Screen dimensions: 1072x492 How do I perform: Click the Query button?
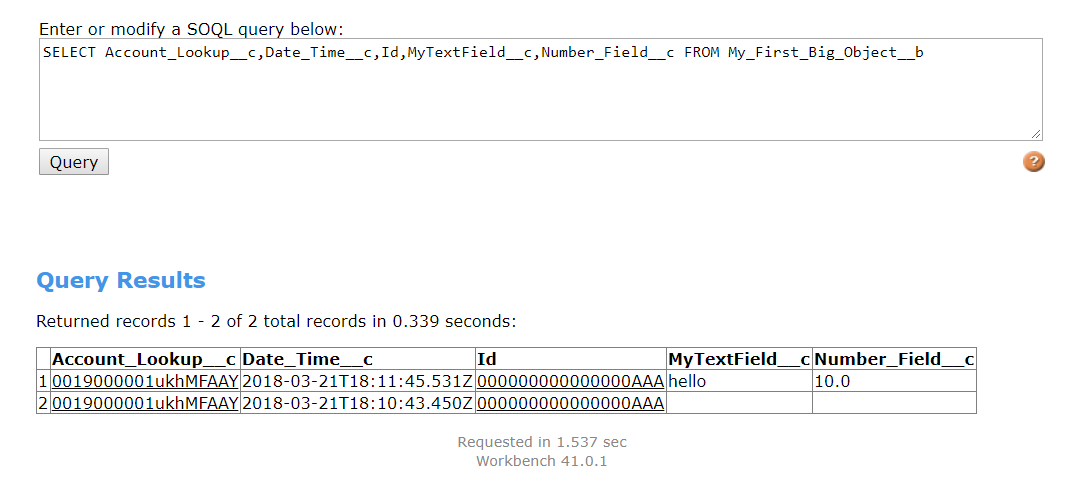pyautogui.click(x=74, y=162)
